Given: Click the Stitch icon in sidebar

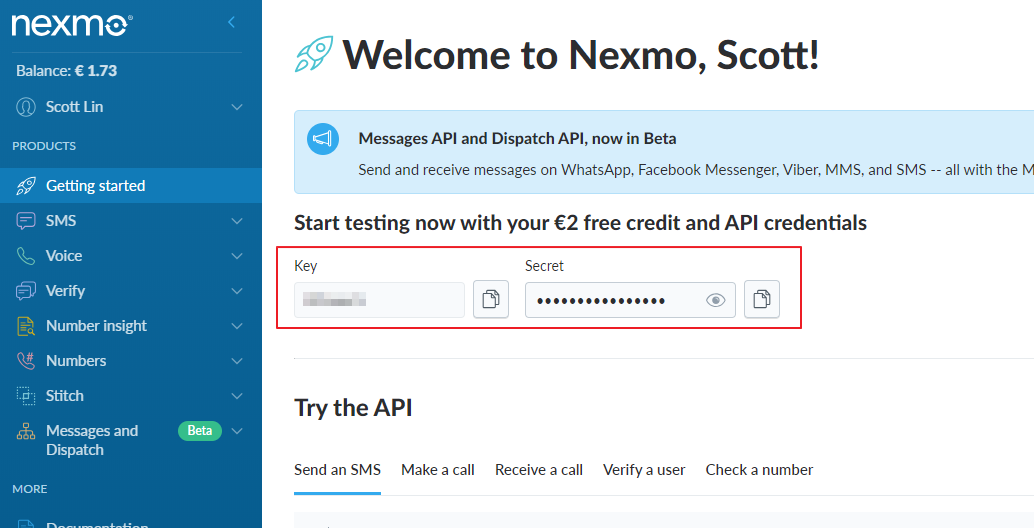Looking at the screenshot, I should 26,396.
